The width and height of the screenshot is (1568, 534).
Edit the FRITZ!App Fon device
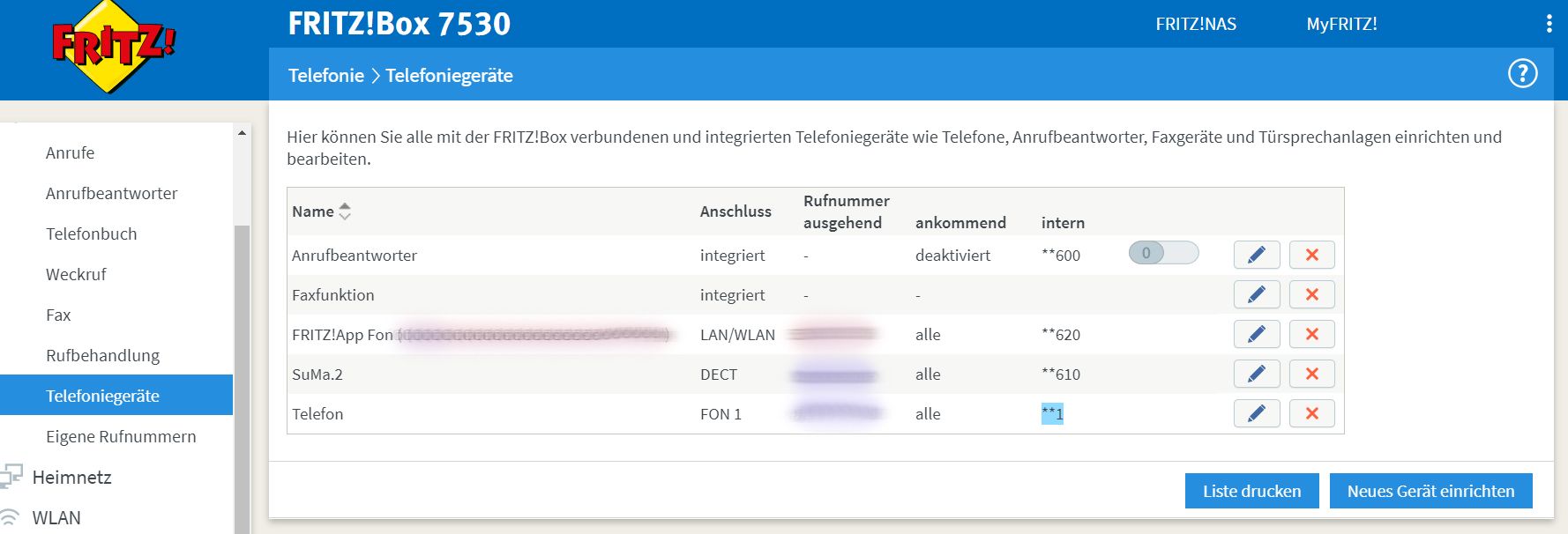[x=1257, y=334]
